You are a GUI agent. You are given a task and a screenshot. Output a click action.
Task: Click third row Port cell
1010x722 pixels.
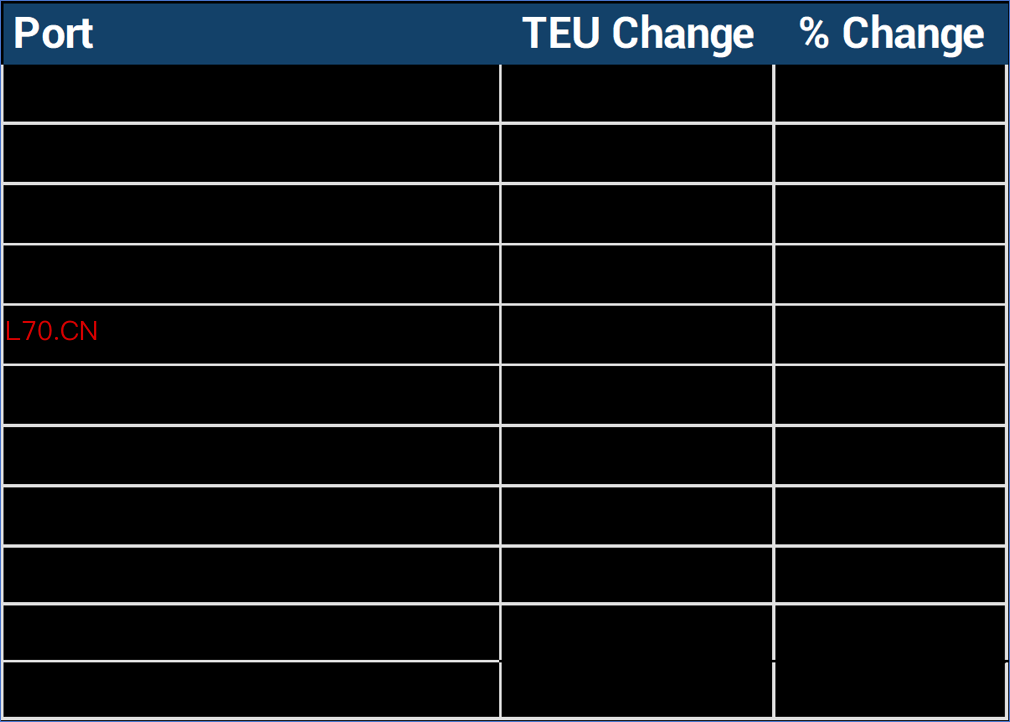pos(250,213)
